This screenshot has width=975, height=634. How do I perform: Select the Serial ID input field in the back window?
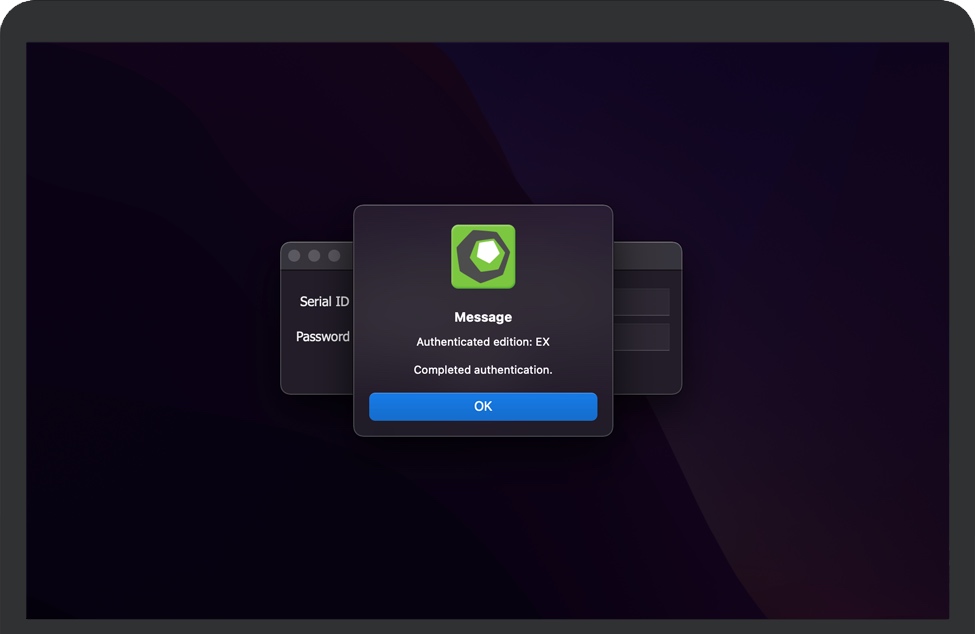coord(641,301)
